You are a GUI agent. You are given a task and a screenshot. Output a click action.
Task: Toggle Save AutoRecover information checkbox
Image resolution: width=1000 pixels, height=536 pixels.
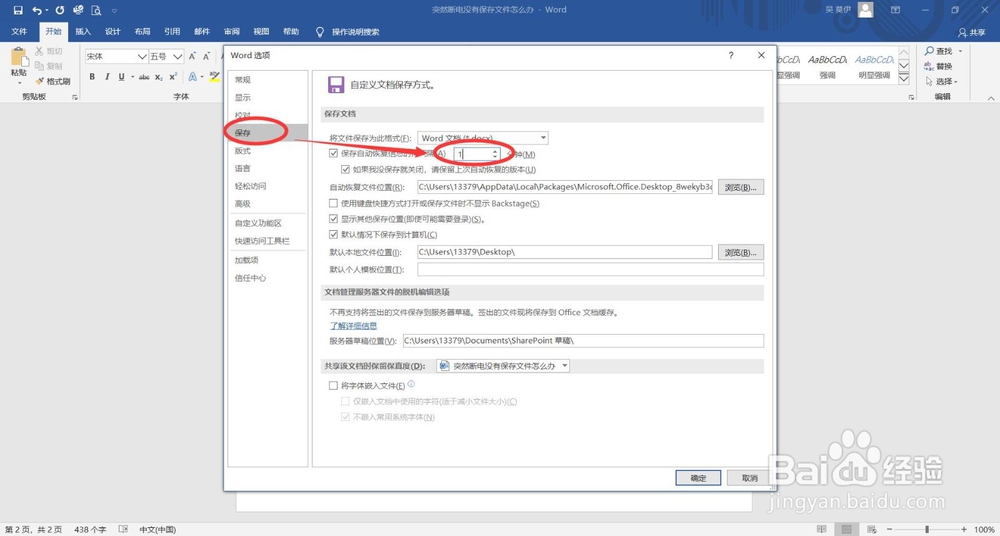pos(333,154)
